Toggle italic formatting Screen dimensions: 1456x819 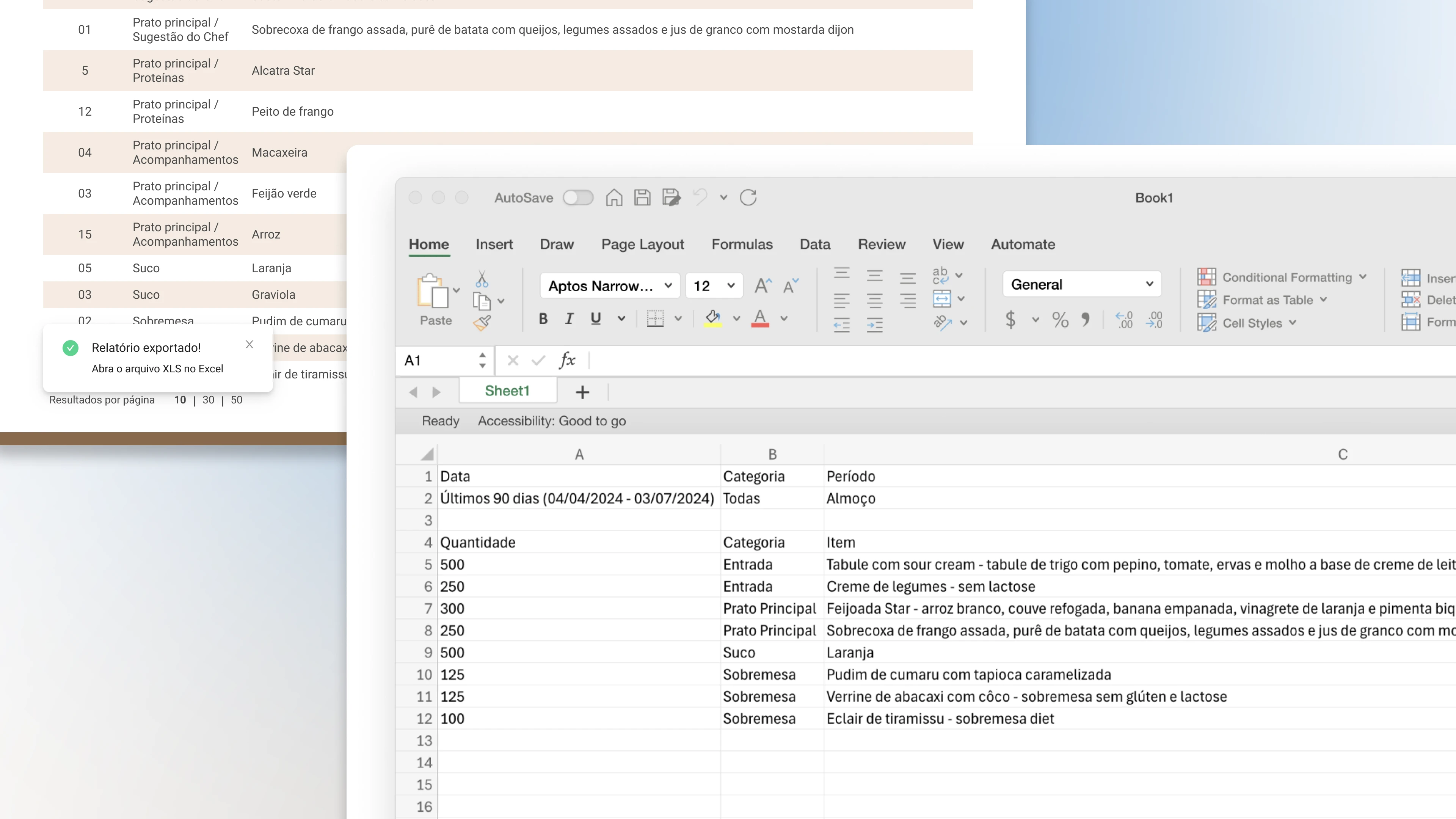(x=569, y=318)
